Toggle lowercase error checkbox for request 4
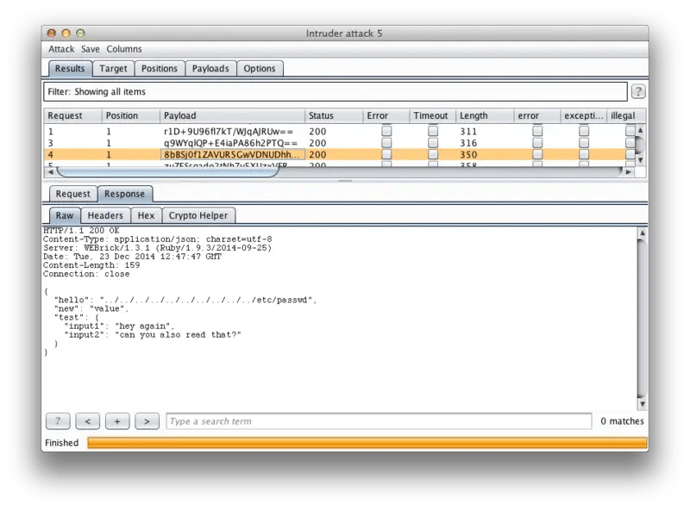Viewport: 690px width, 509px height. click(x=538, y=155)
